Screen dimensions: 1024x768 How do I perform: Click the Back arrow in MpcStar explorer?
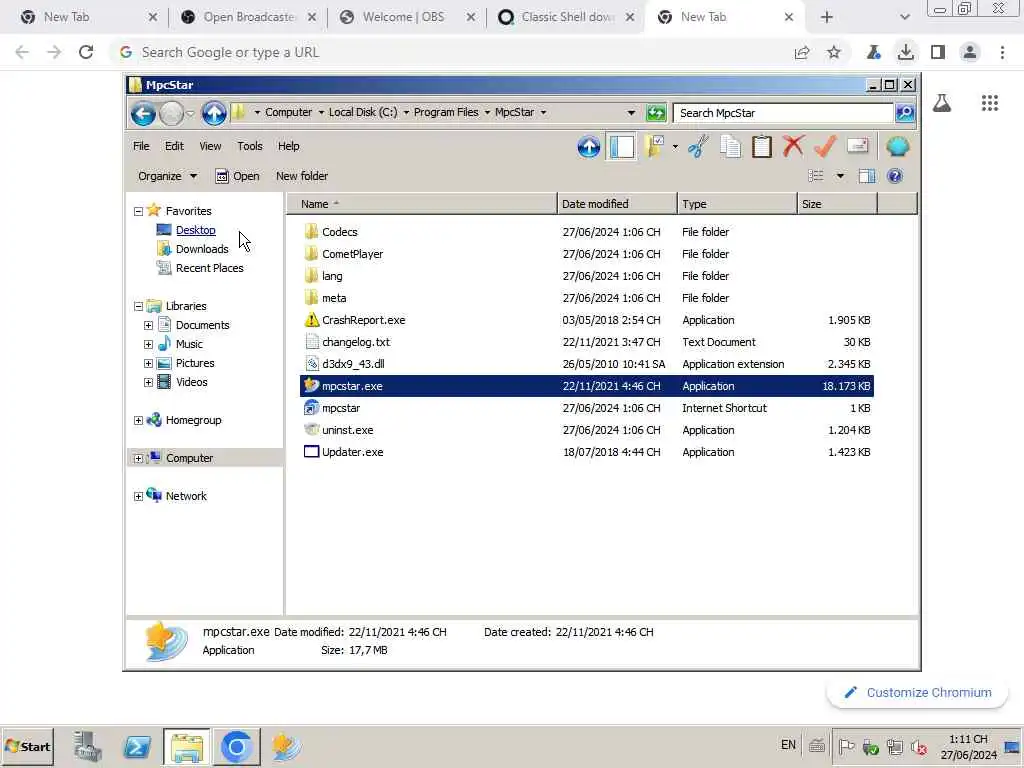(143, 114)
